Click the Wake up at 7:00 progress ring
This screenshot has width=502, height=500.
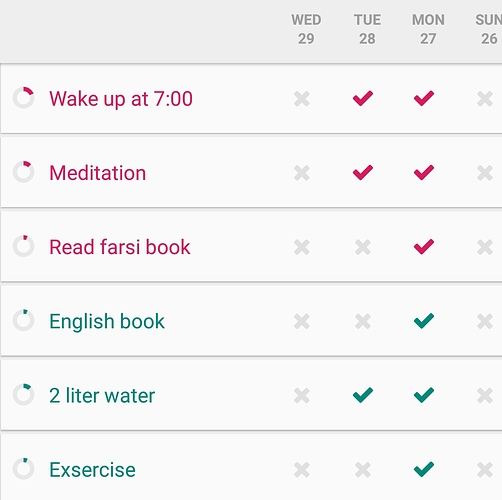pyautogui.click(x=23, y=98)
